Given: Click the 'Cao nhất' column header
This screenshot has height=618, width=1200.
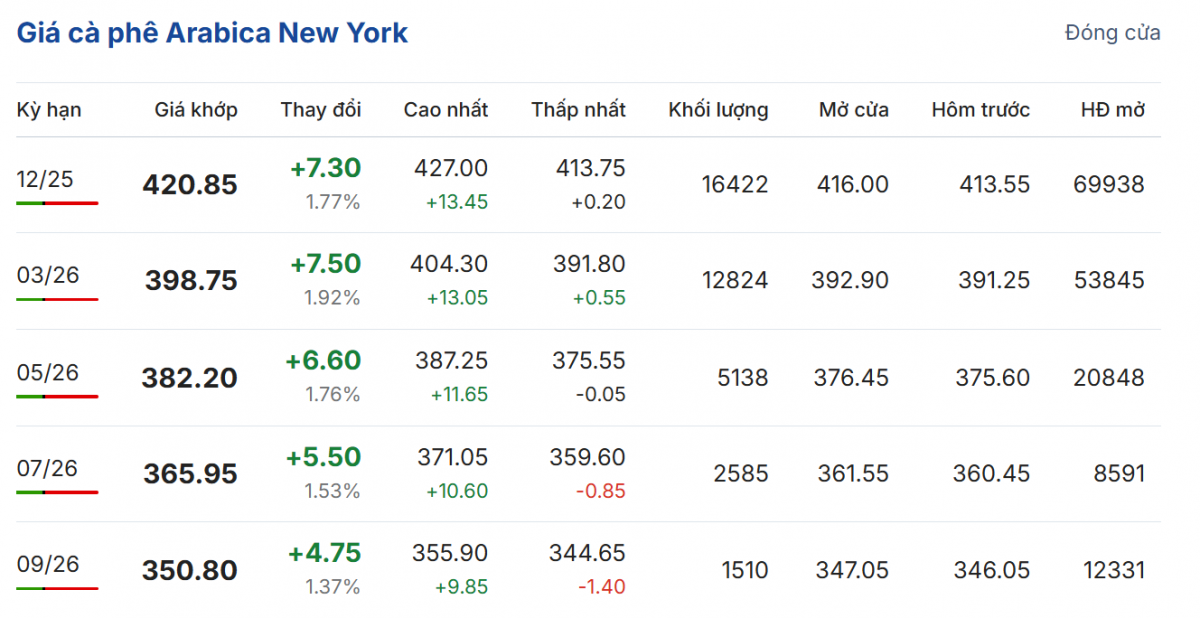Looking at the screenshot, I should 446,110.
